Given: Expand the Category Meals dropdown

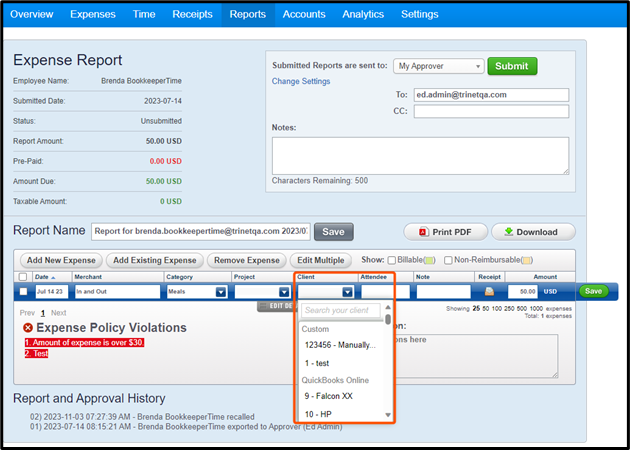Looking at the screenshot, I should [221, 292].
